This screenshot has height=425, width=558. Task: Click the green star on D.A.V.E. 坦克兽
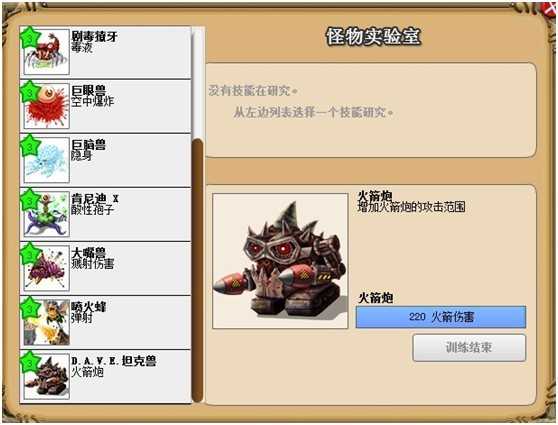(30, 362)
